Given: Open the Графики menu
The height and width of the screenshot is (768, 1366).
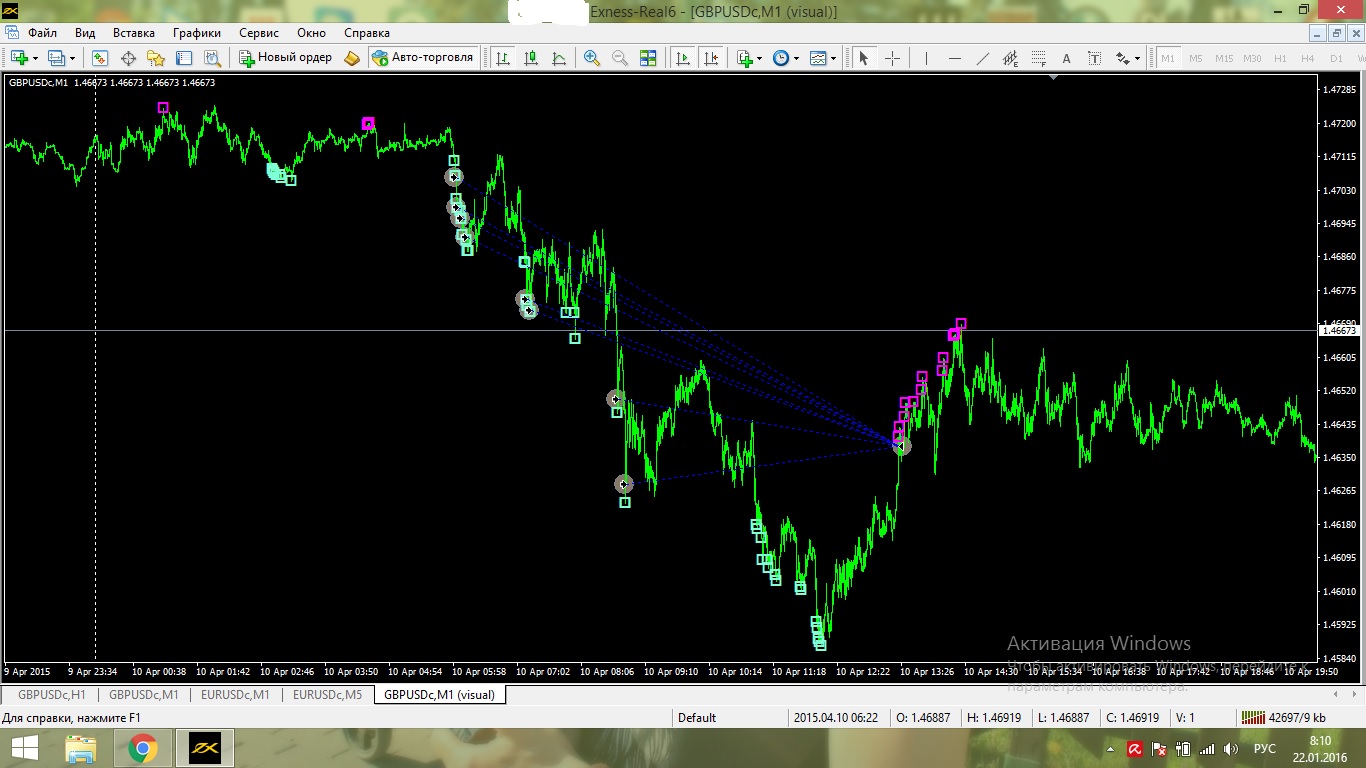Looking at the screenshot, I should click(196, 33).
